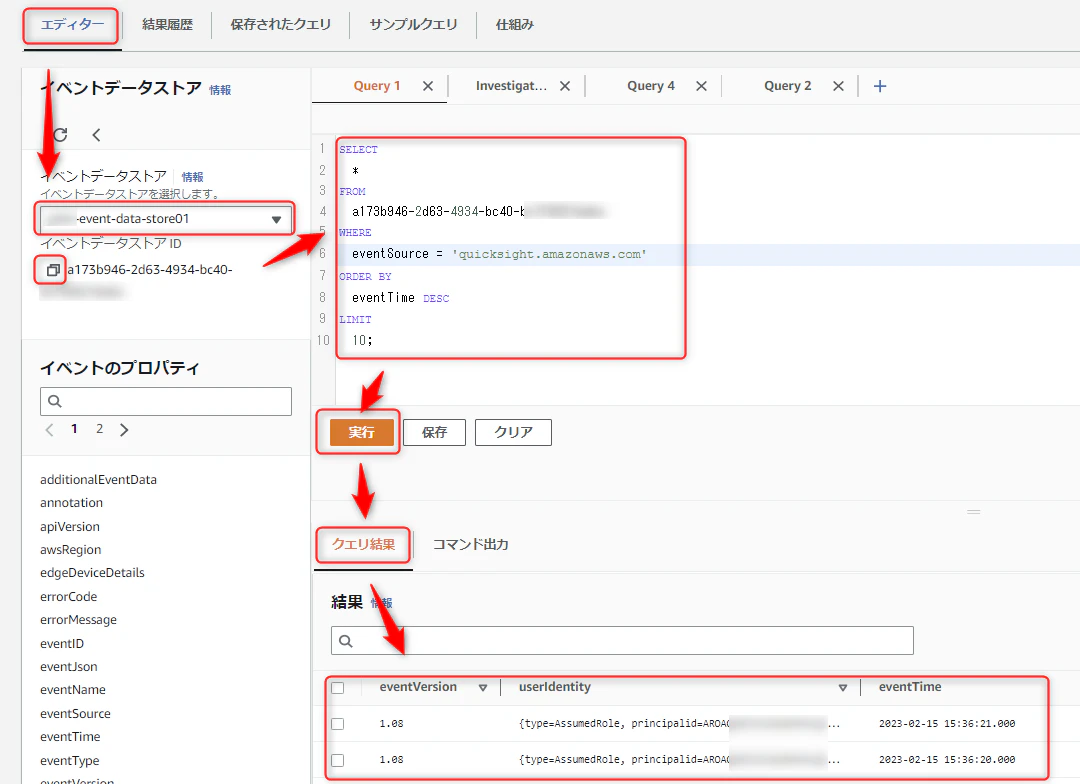
Task: Click the results search magnifier icon
Action: pos(346,641)
